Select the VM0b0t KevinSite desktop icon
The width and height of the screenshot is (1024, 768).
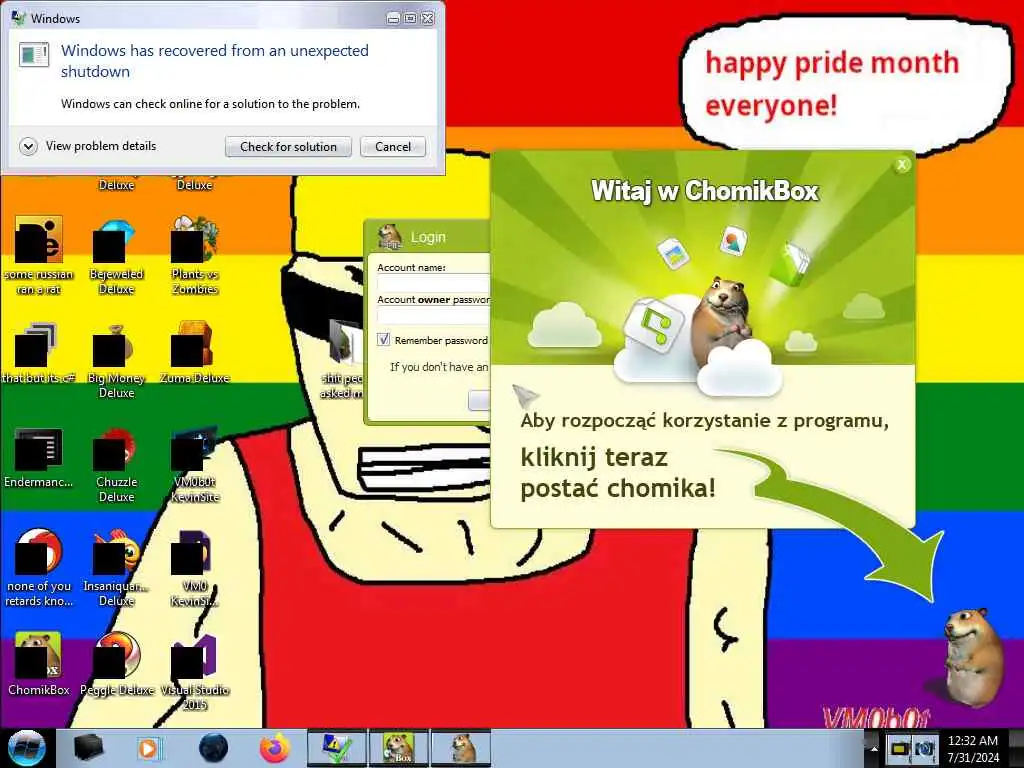click(194, 464)
